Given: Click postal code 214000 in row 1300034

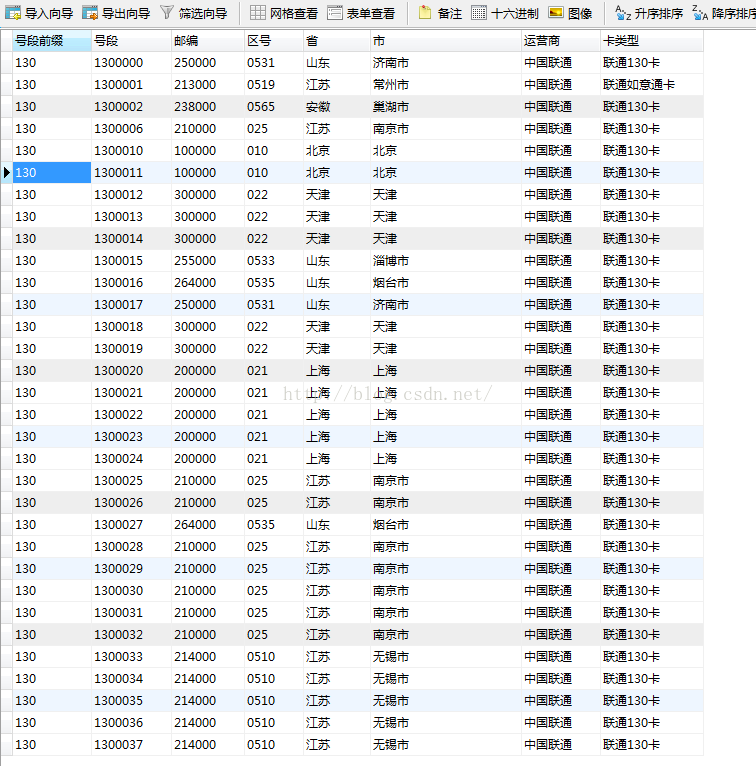Looking at the screenshot, I should 208,678.
